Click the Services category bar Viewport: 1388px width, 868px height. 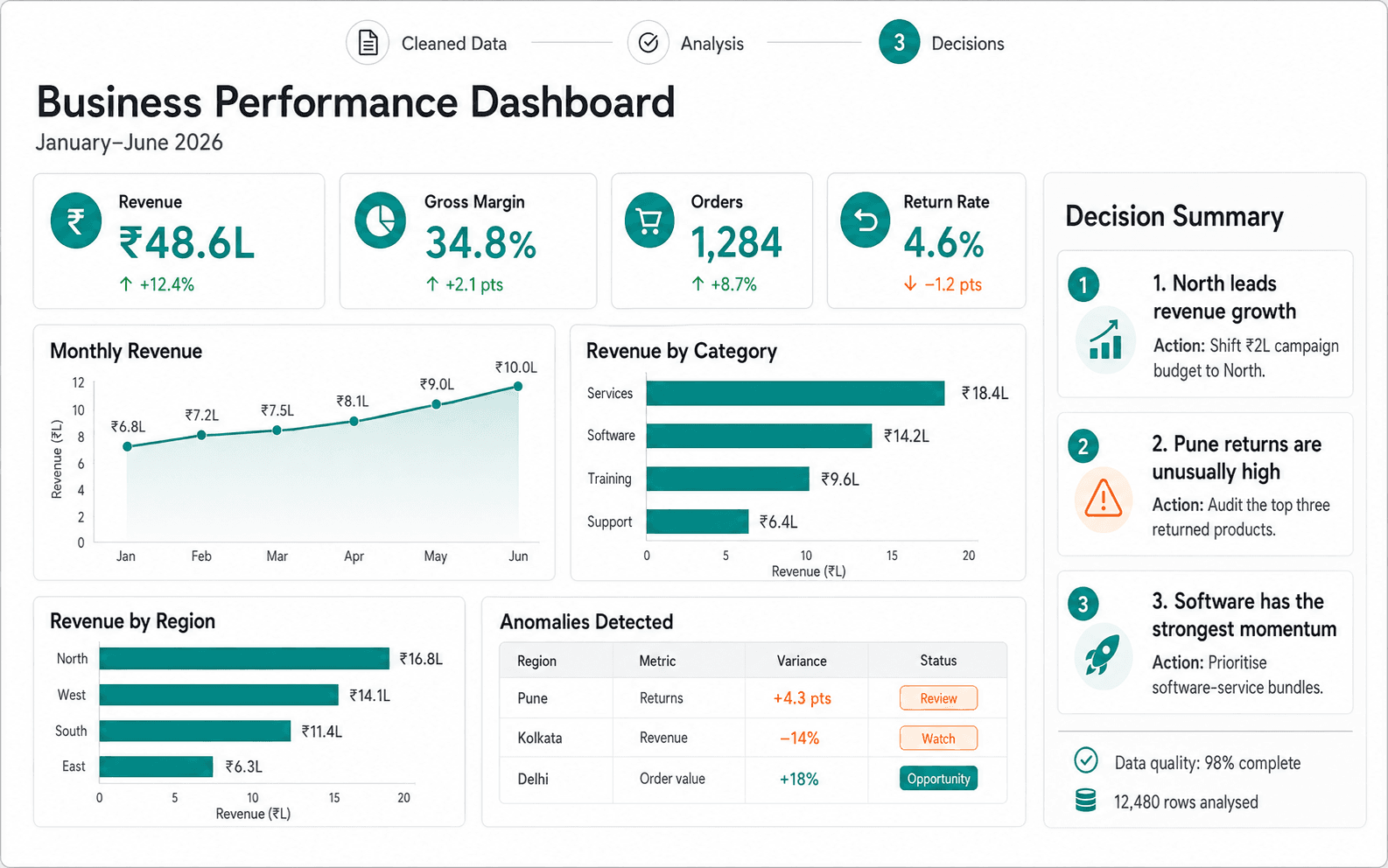796,393
